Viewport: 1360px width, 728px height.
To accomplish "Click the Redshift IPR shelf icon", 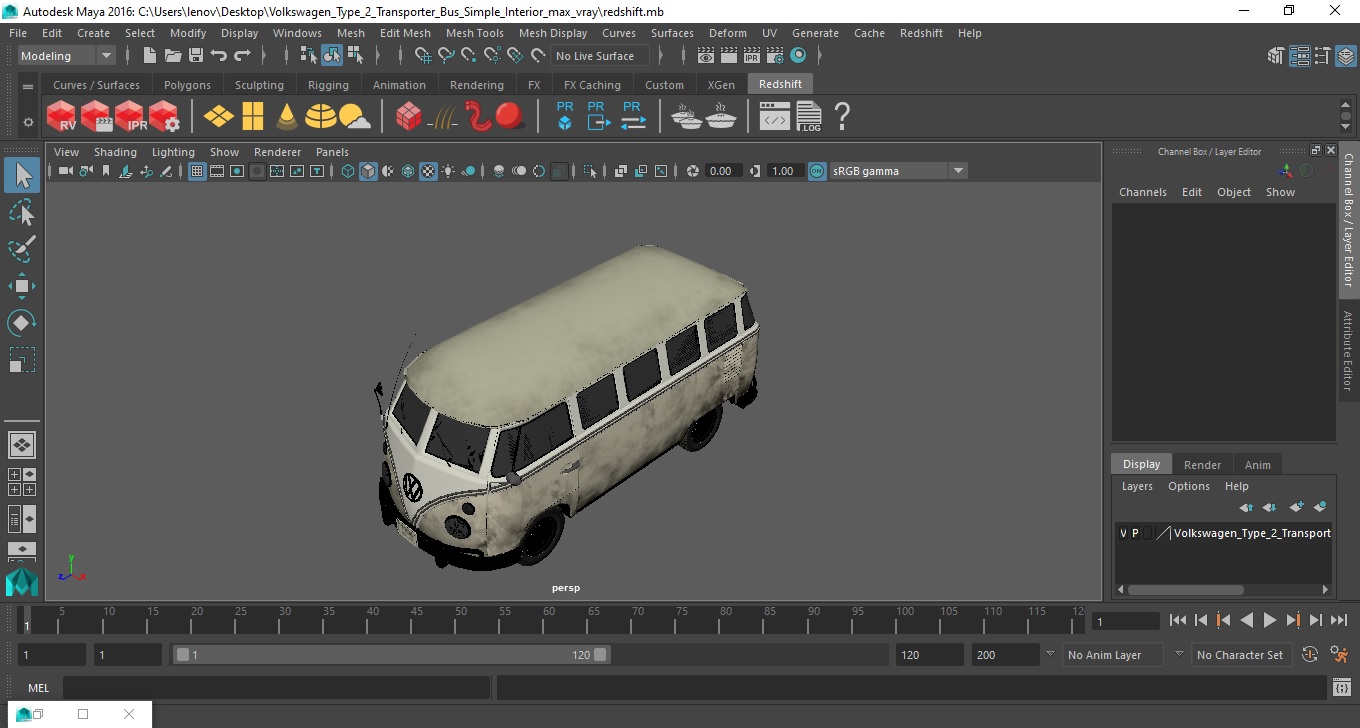I will tap(131, 116).
